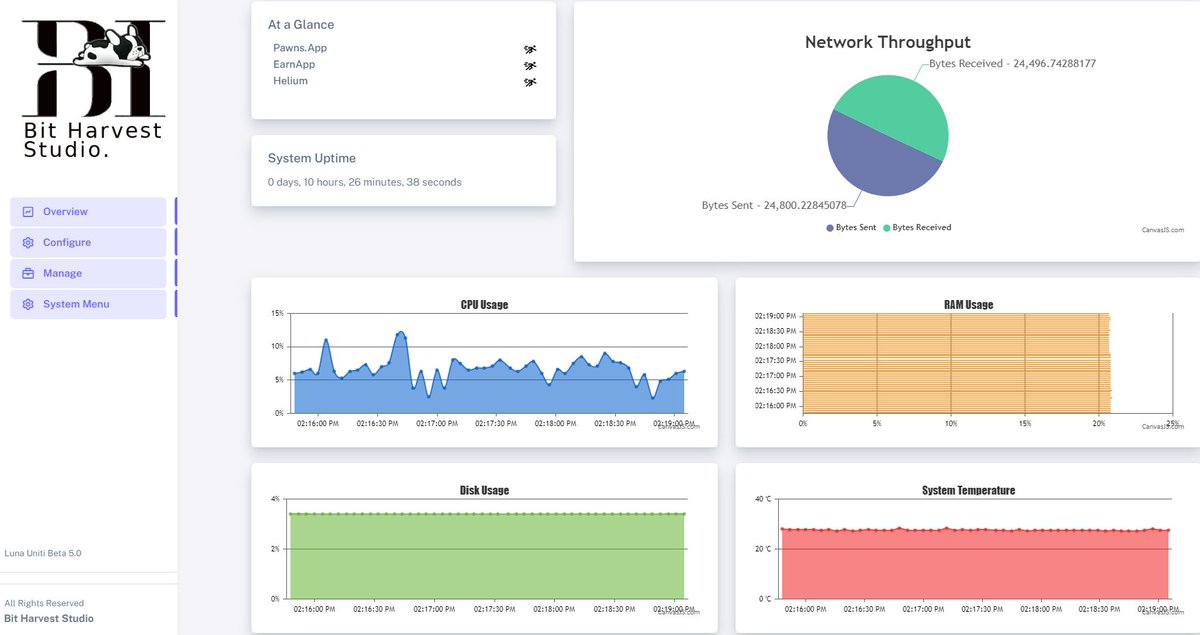This screenshot has width=1200, height=635.
Task: Open the Manage menu item
Action: coord(88,274)
